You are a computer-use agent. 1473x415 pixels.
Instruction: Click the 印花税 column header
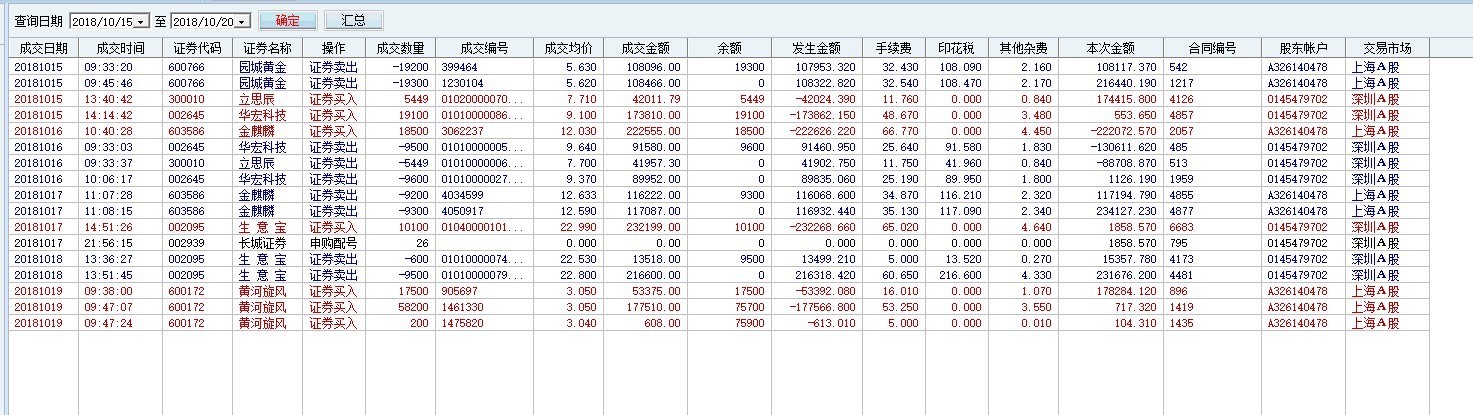click(955, 47)
